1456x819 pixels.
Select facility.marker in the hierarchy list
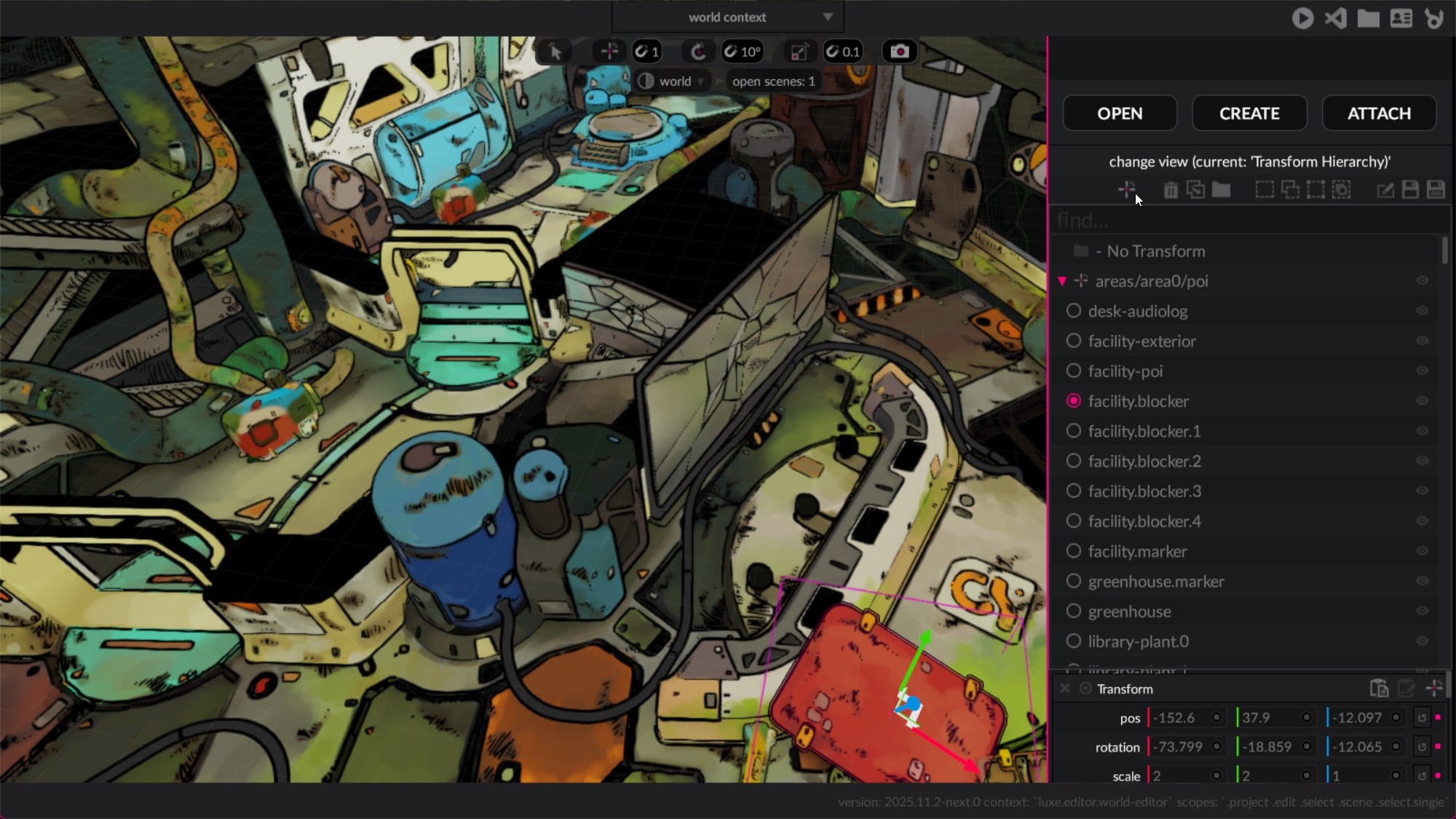1137,552
